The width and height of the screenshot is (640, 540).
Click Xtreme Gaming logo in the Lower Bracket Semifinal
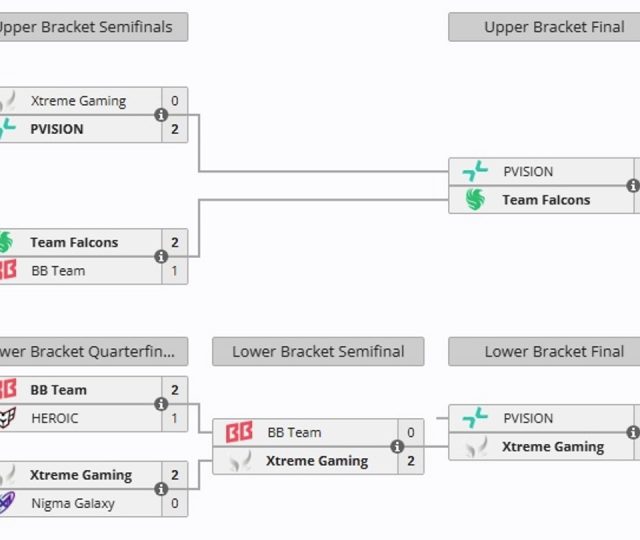tap(239, 461)
